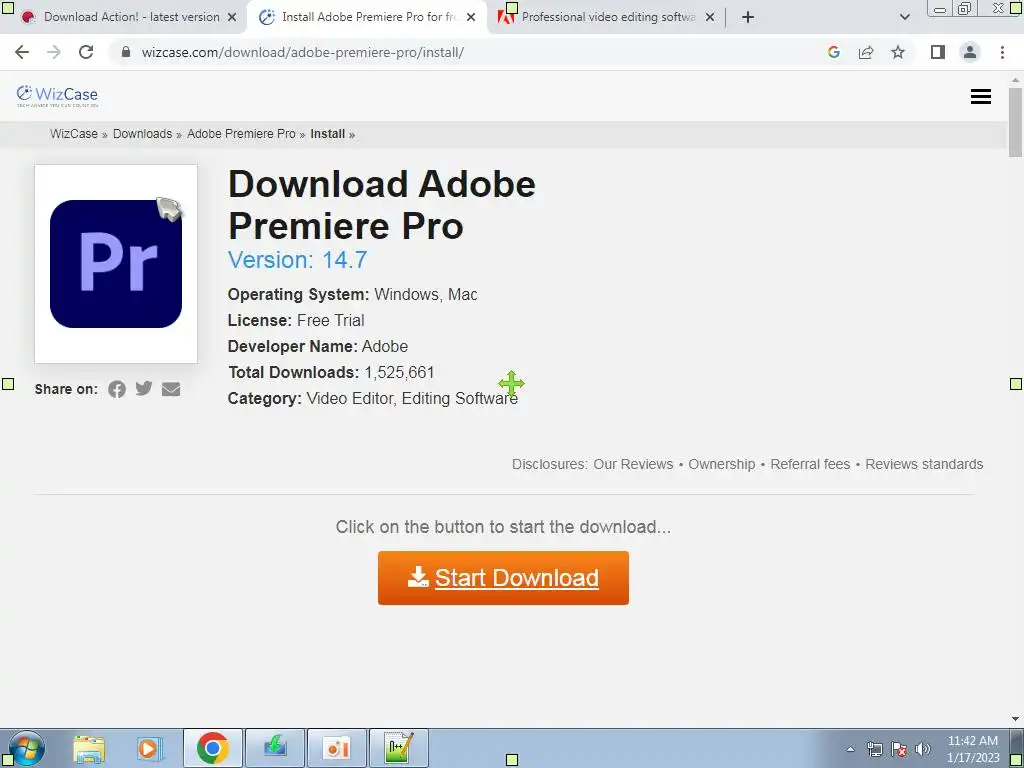Click the taskbar clock showing 11:42 AM
Viewport: 1024px width, 768px height.
click(972, 749)
